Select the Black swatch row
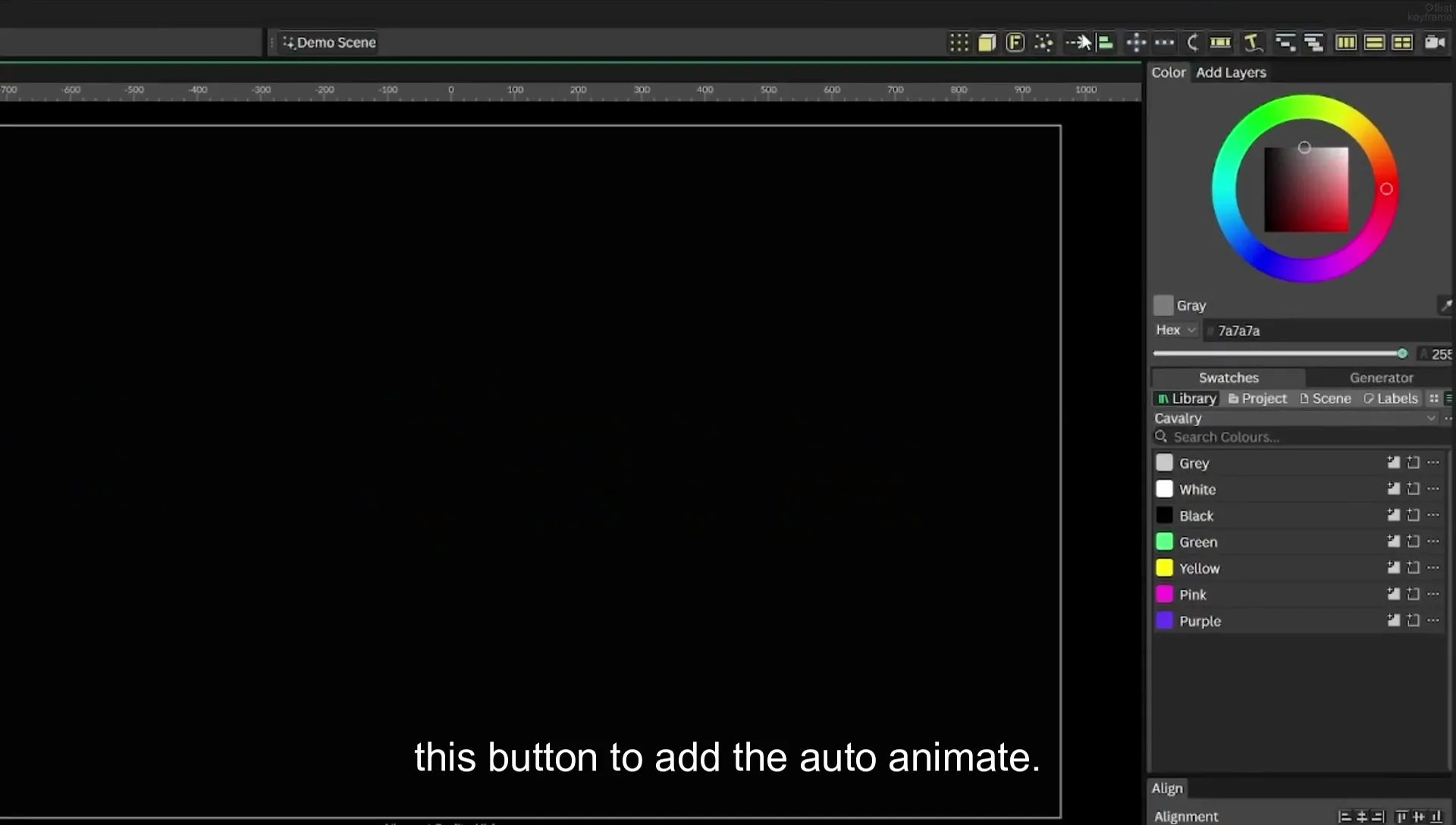 coord(1297,516)
